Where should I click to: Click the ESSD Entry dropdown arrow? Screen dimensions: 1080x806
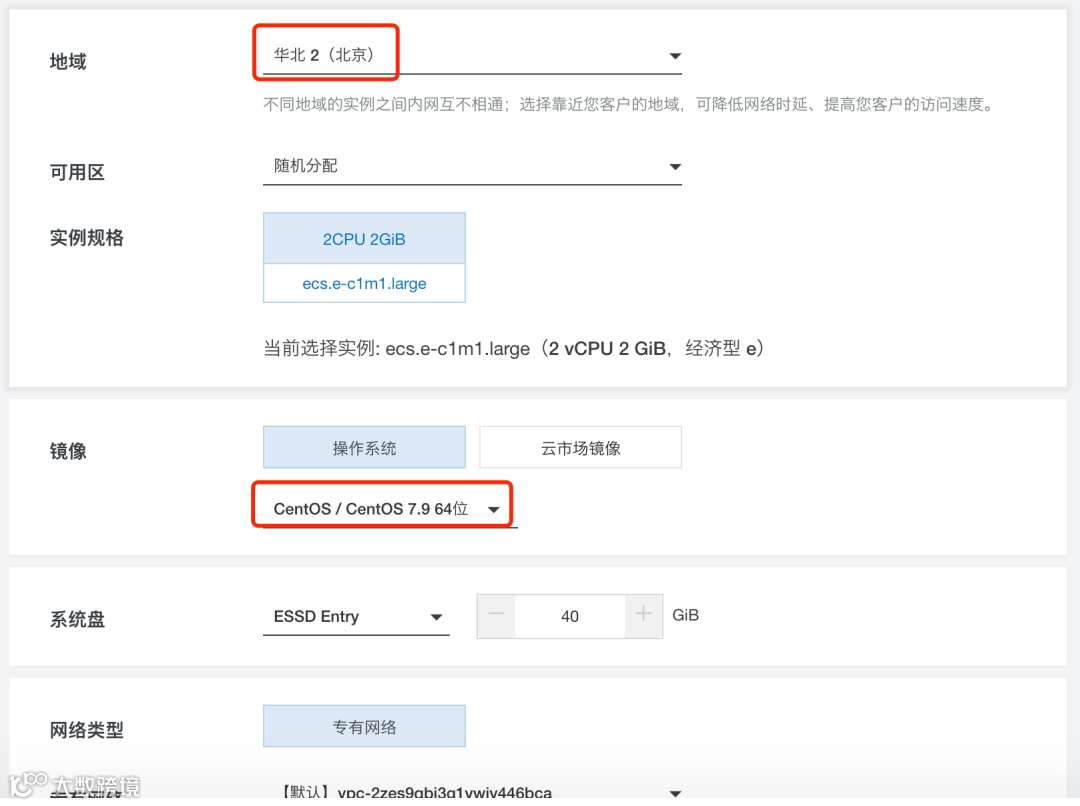436,617
